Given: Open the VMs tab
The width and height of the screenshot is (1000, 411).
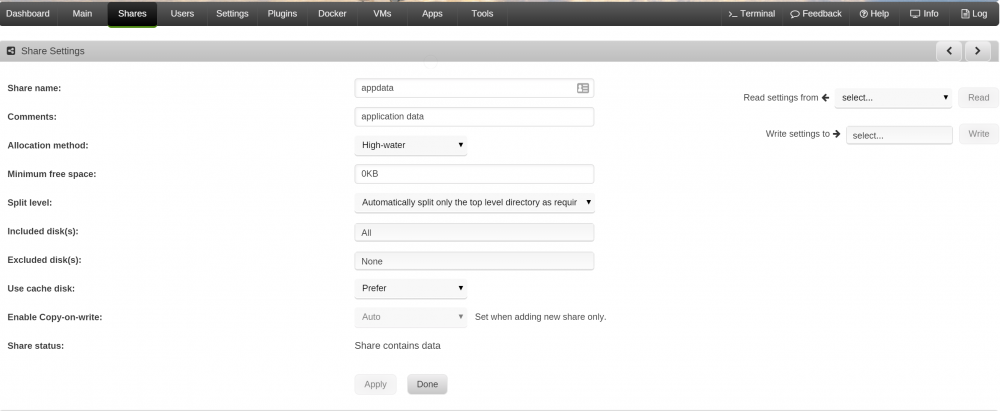Looking at the screenshot, I should click(383, 13).
